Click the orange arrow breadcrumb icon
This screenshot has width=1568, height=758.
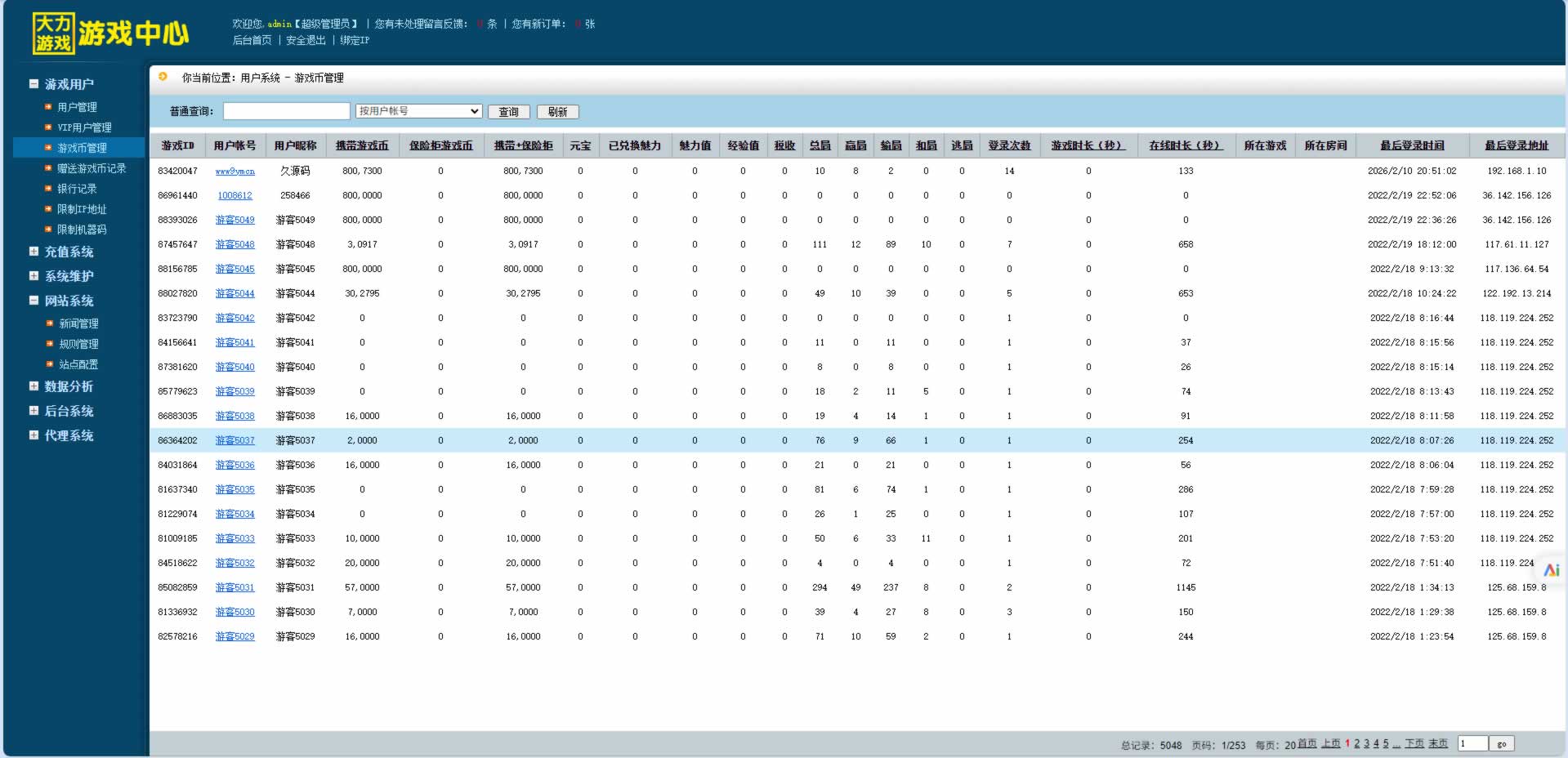point(163,77)
